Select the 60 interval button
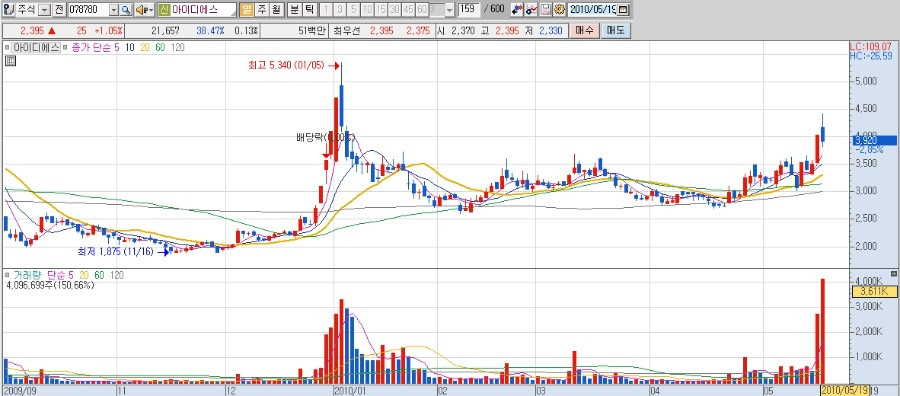Viewport: 900px width, 396px height. click(x=422, y=10)
